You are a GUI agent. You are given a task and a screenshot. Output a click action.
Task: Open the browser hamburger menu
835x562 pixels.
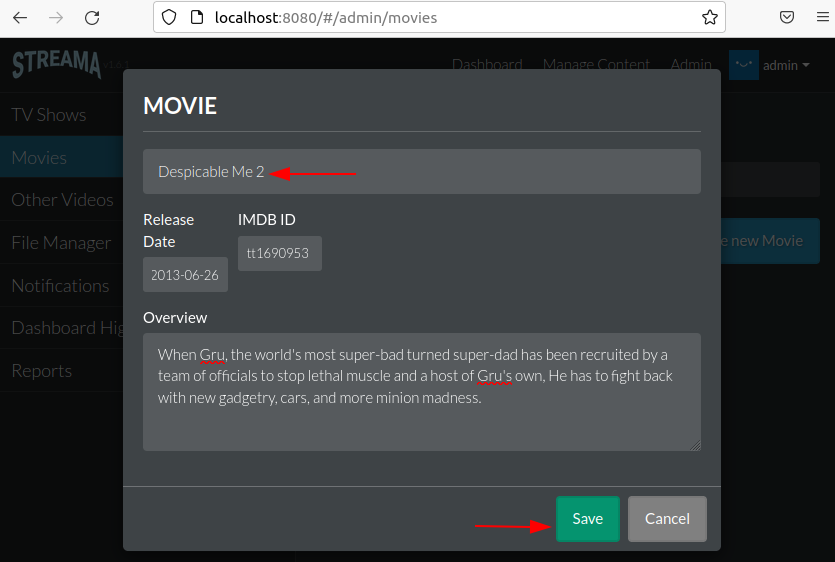823,18
